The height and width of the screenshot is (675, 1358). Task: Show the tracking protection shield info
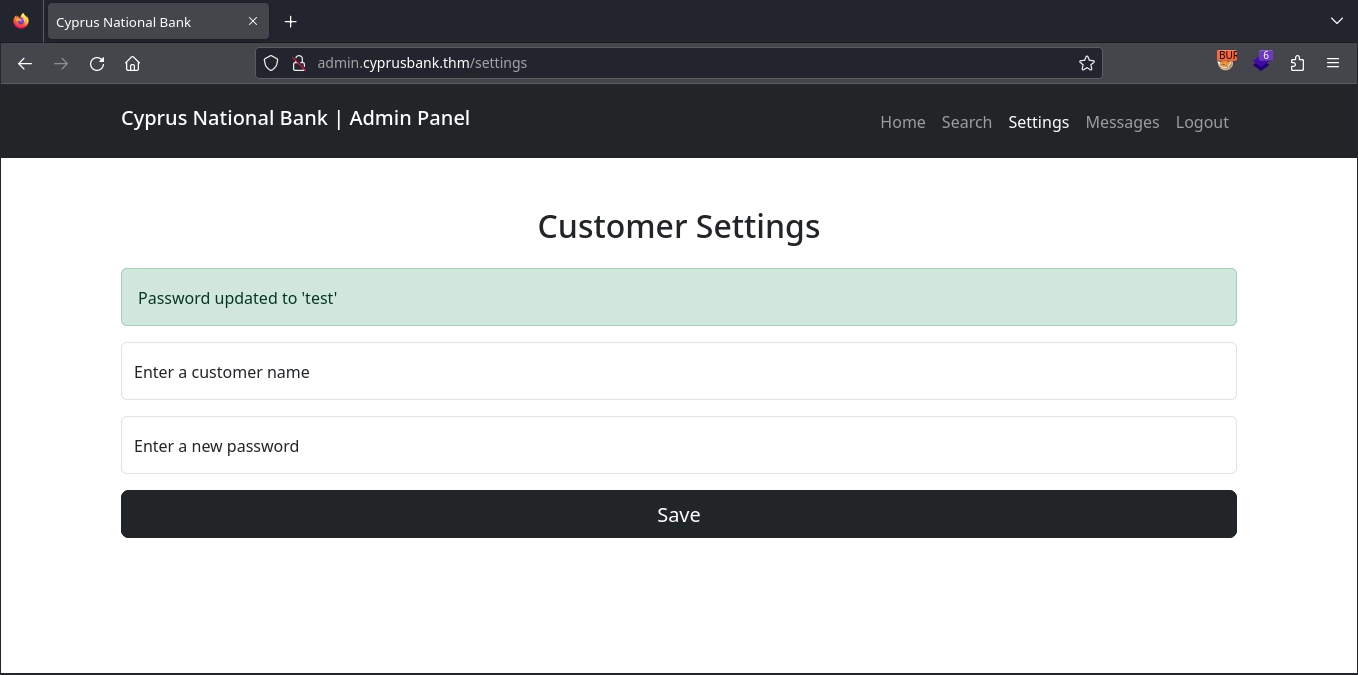point(271,63)
